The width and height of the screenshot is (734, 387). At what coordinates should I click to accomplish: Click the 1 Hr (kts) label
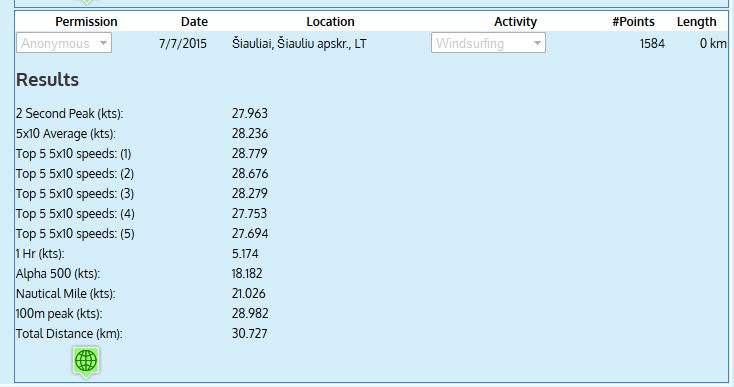[40, 254]
